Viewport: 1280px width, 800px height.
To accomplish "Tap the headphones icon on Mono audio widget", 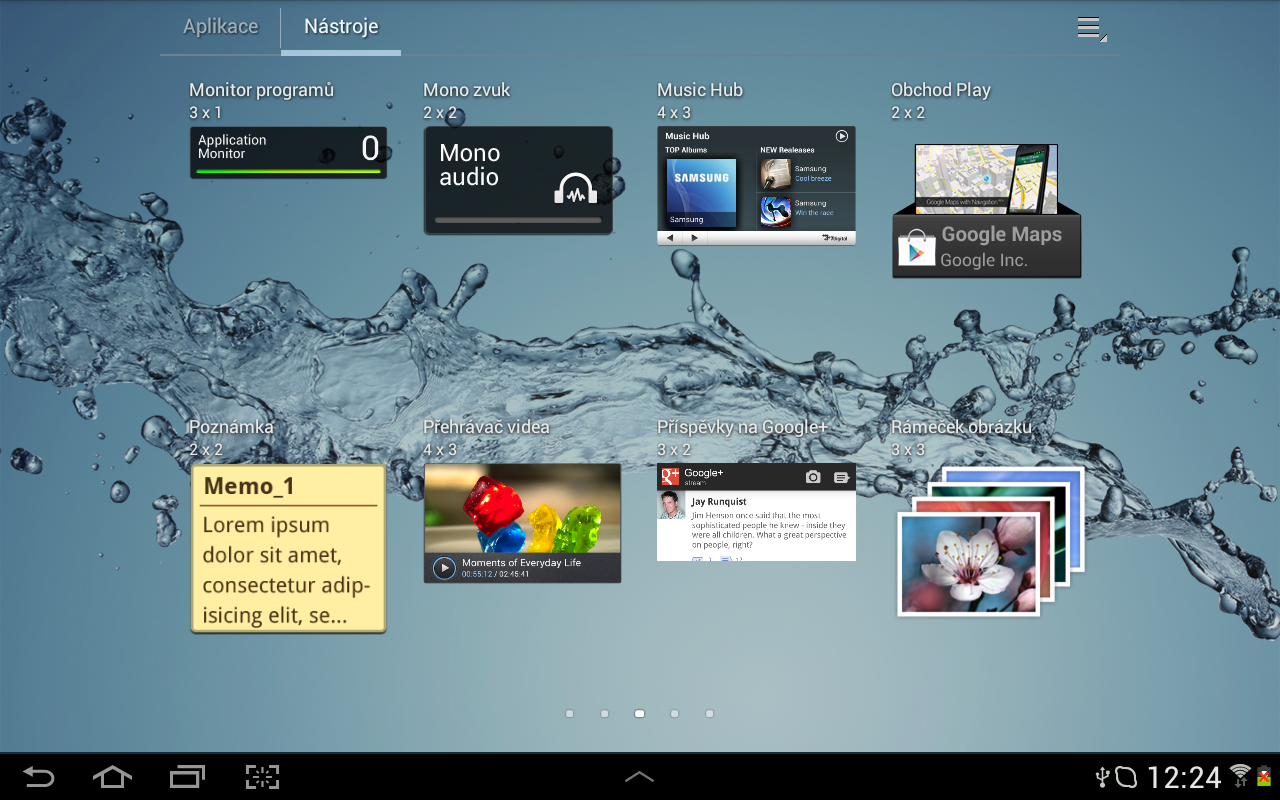I will pos(578,188).
